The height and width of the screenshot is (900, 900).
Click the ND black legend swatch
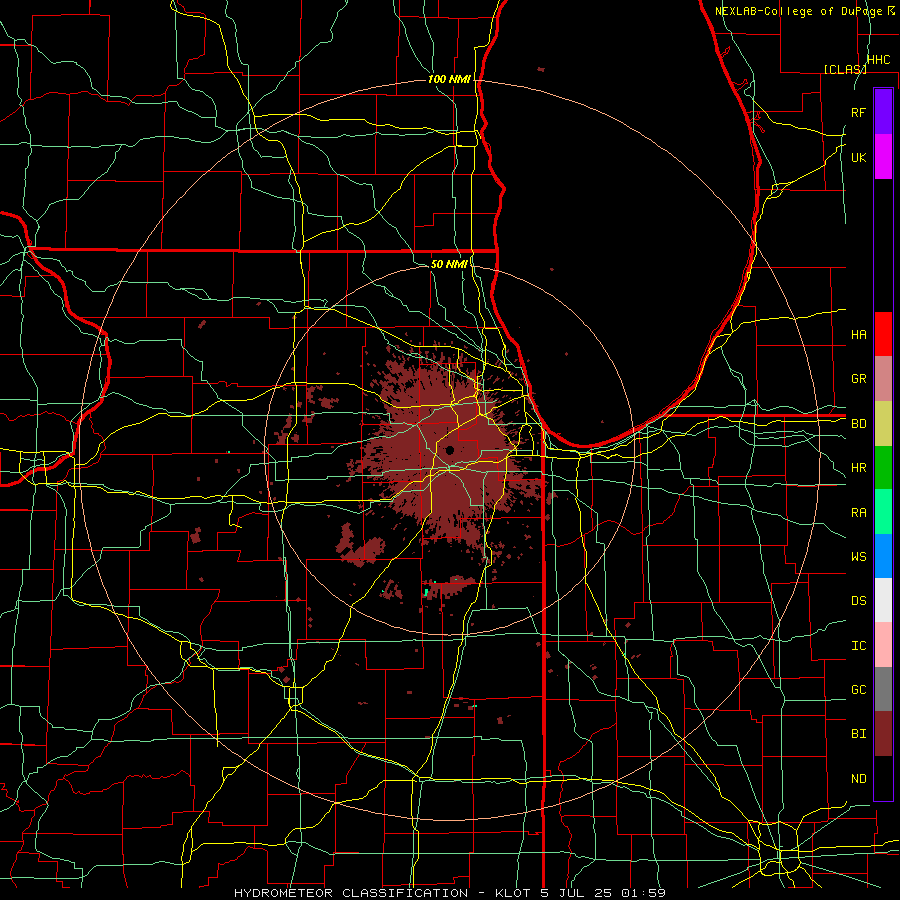click(883, 778)
